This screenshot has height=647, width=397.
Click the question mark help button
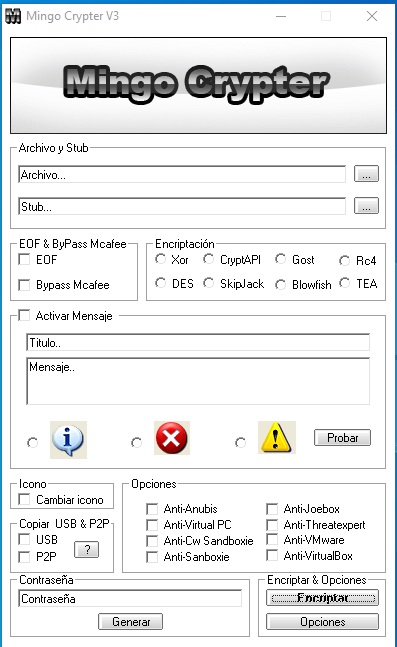87,549
